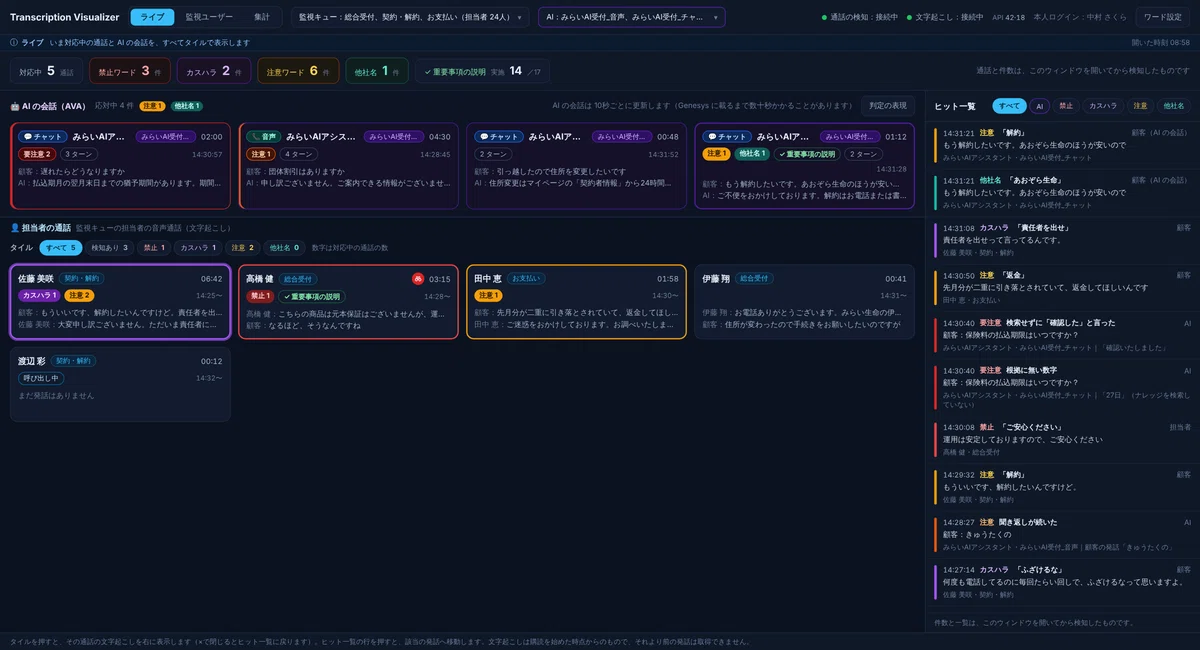The height and width of the screenshot is (650, 1200).
Task: Open hit row 14:30:08 禁止「ご安心ください」
Action: point(1062,440)
